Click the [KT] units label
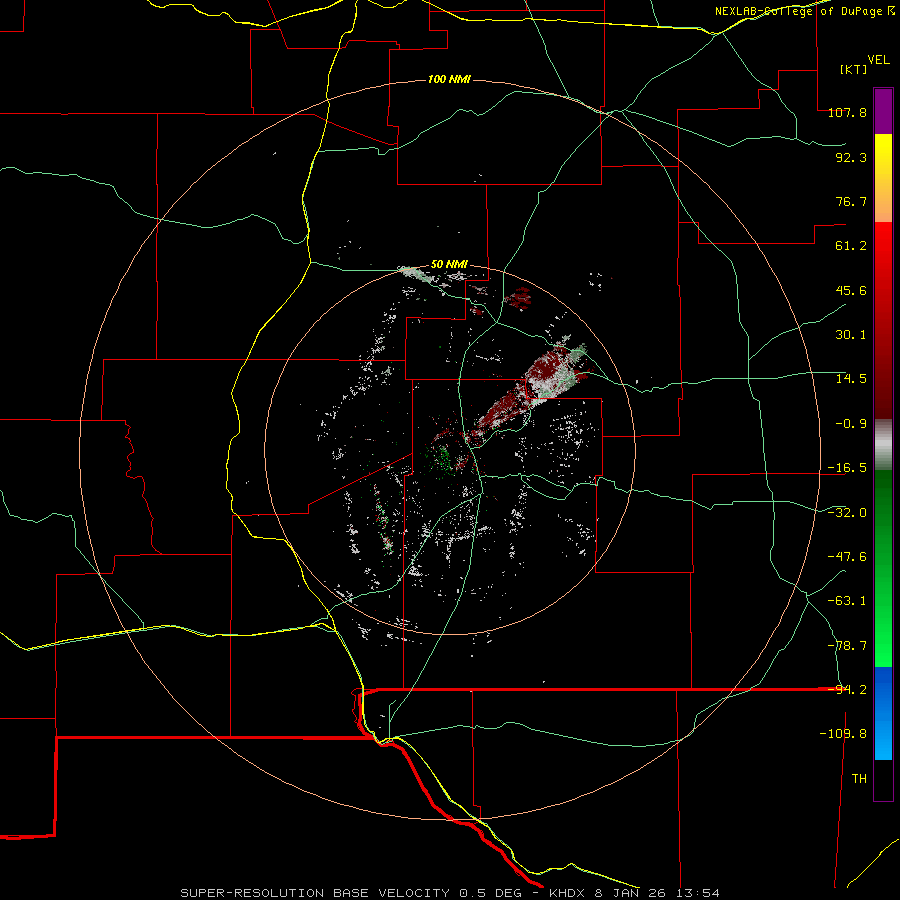This screenshot has height=900, width=900. [854, 69]
